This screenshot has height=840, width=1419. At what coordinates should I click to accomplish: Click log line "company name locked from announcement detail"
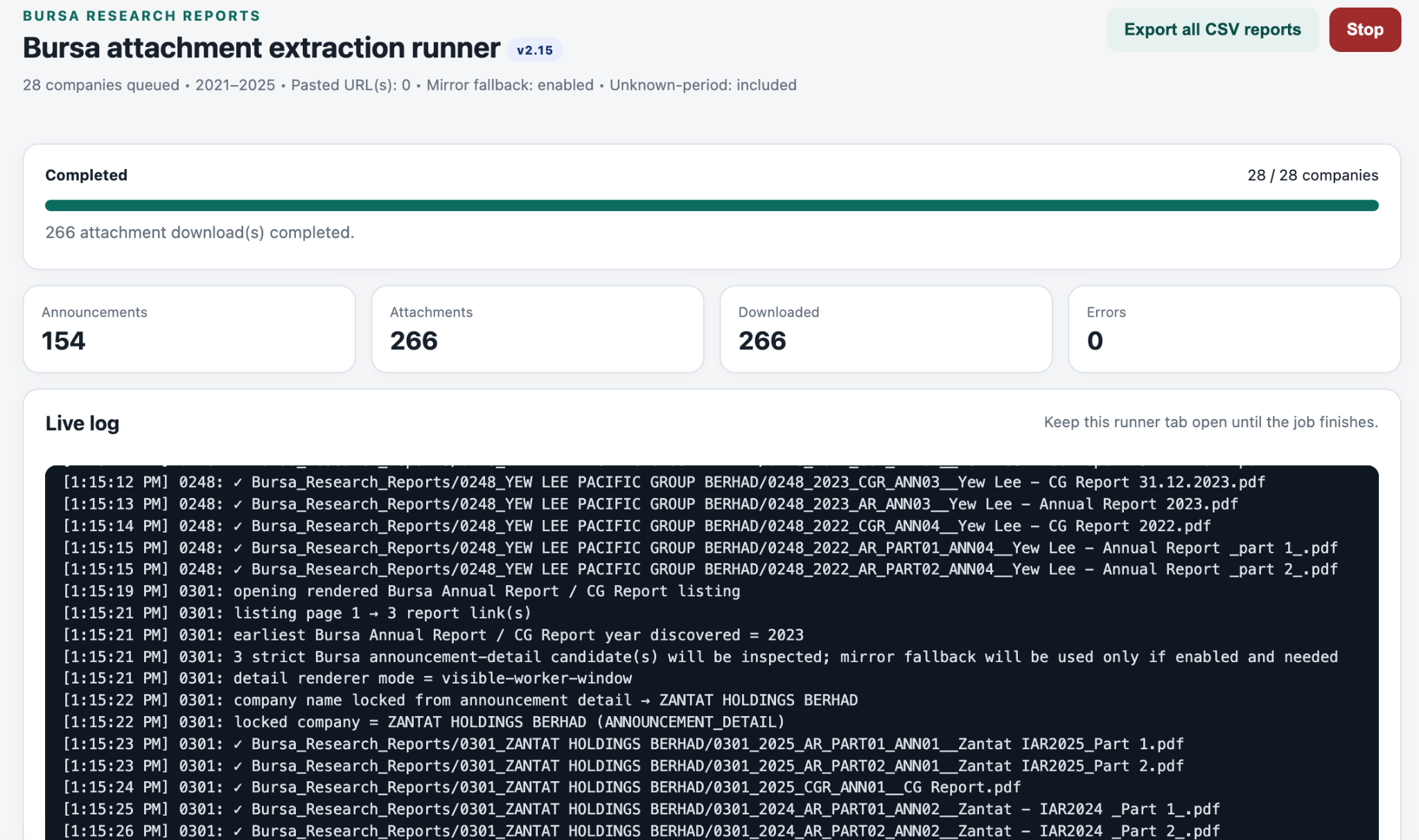click(x=460, y=700)
